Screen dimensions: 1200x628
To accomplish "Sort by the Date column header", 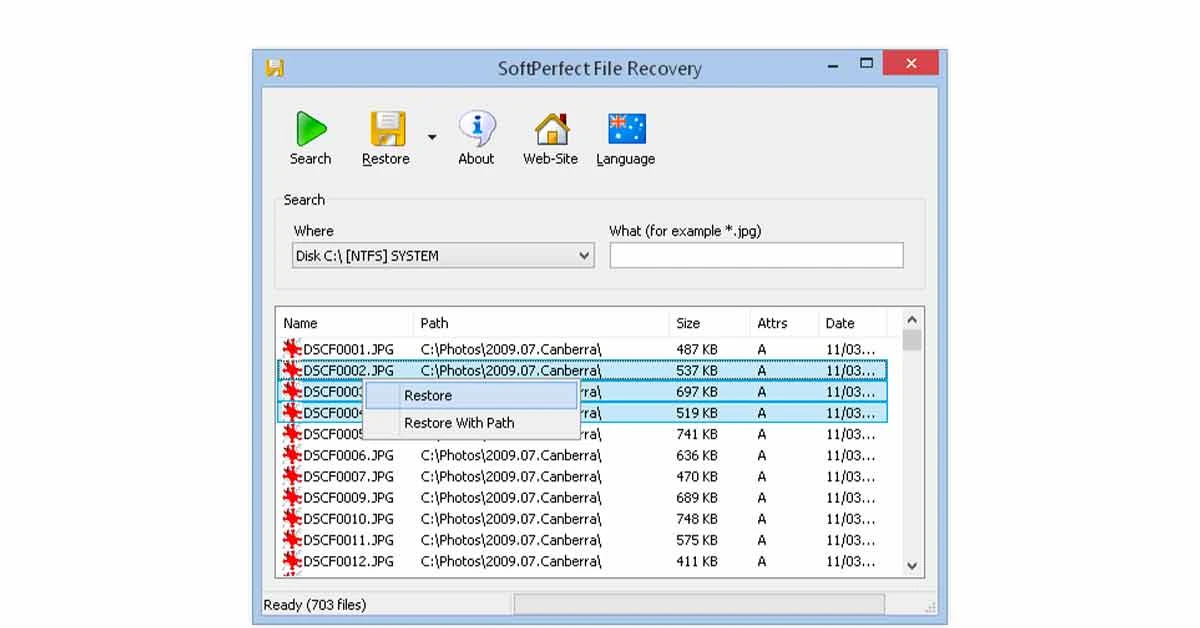I will [838, 322].
